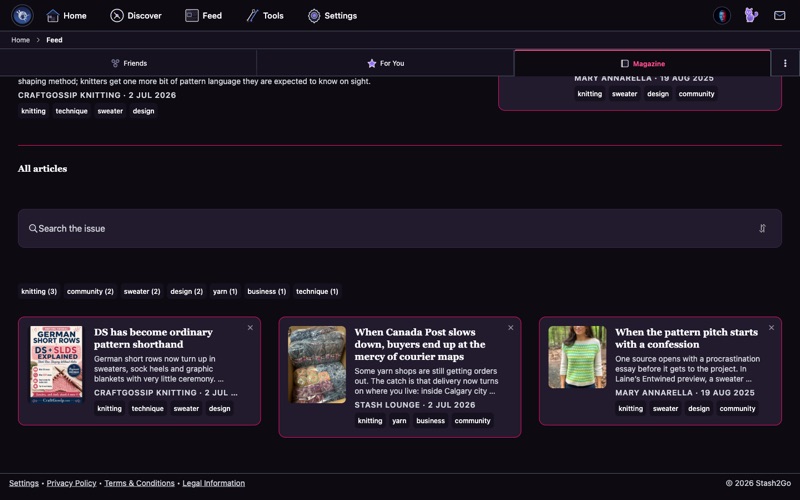This screenshot has height=500, width=800.
Task: Open the user profile avatar
Action: pos(722,15)
